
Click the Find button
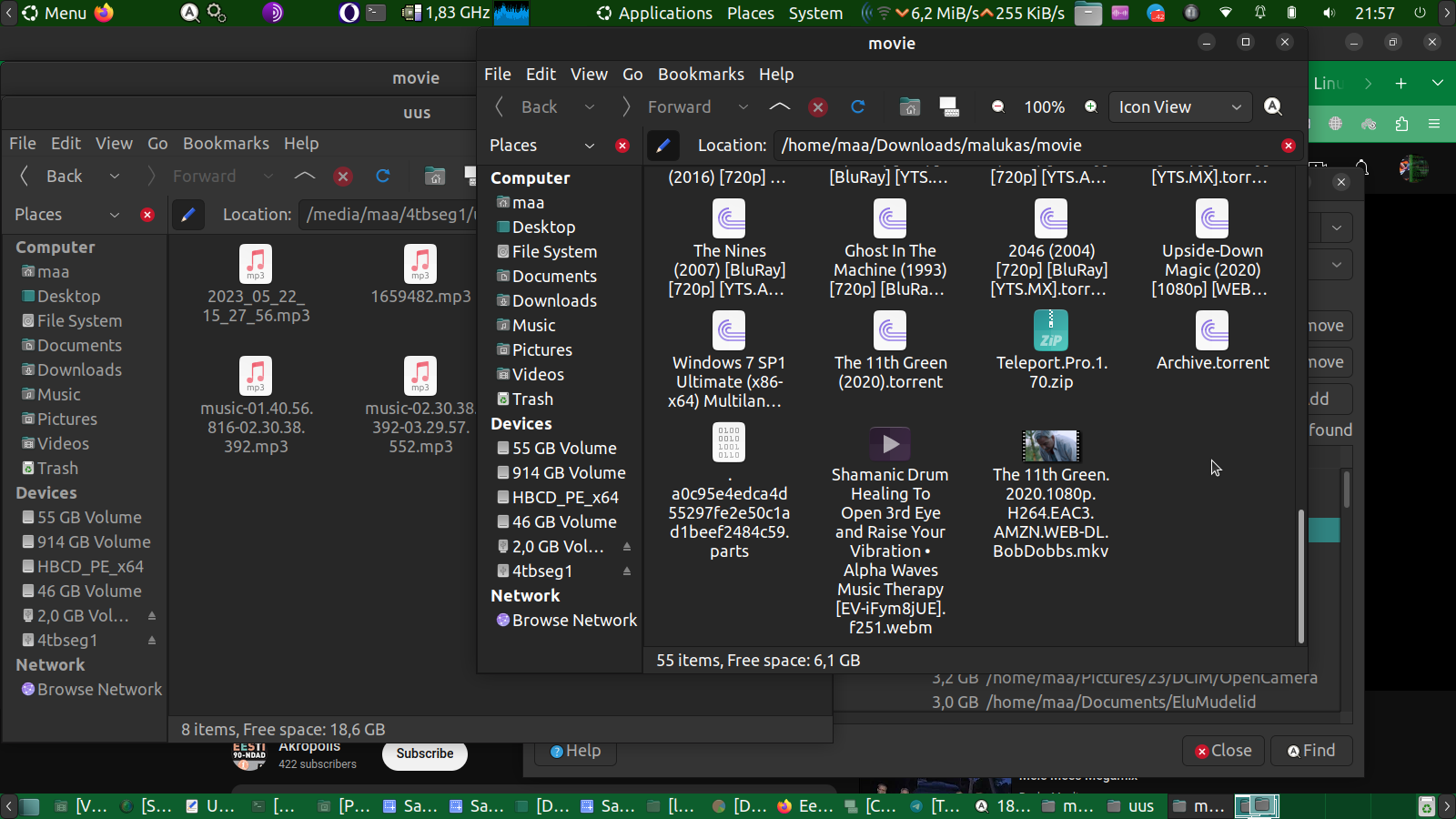click(1310, 751)
